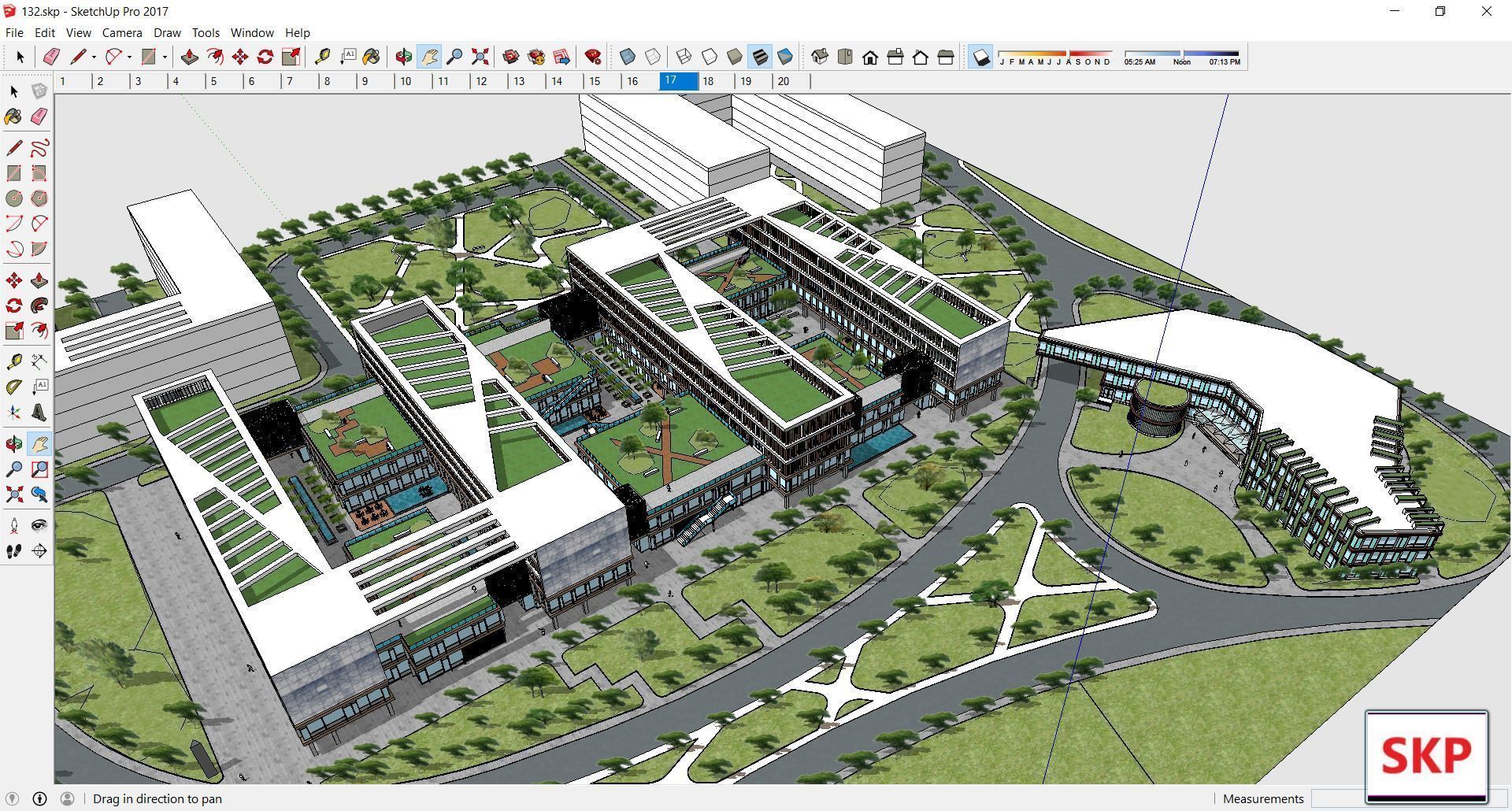The image size is (1512, 811).
Task: Click the user account button in the status bar
Action: (68, 798)
